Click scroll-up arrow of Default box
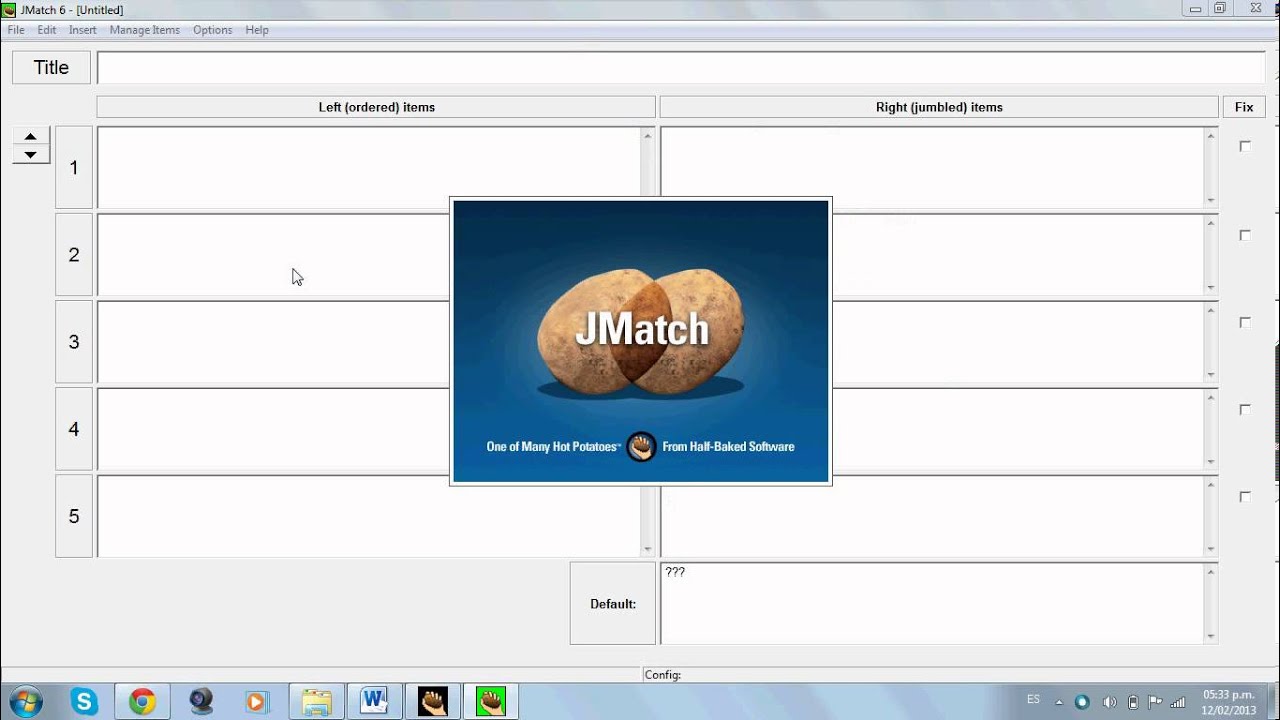This screenshot has width=1280, height=720. tap(1211, 571)
